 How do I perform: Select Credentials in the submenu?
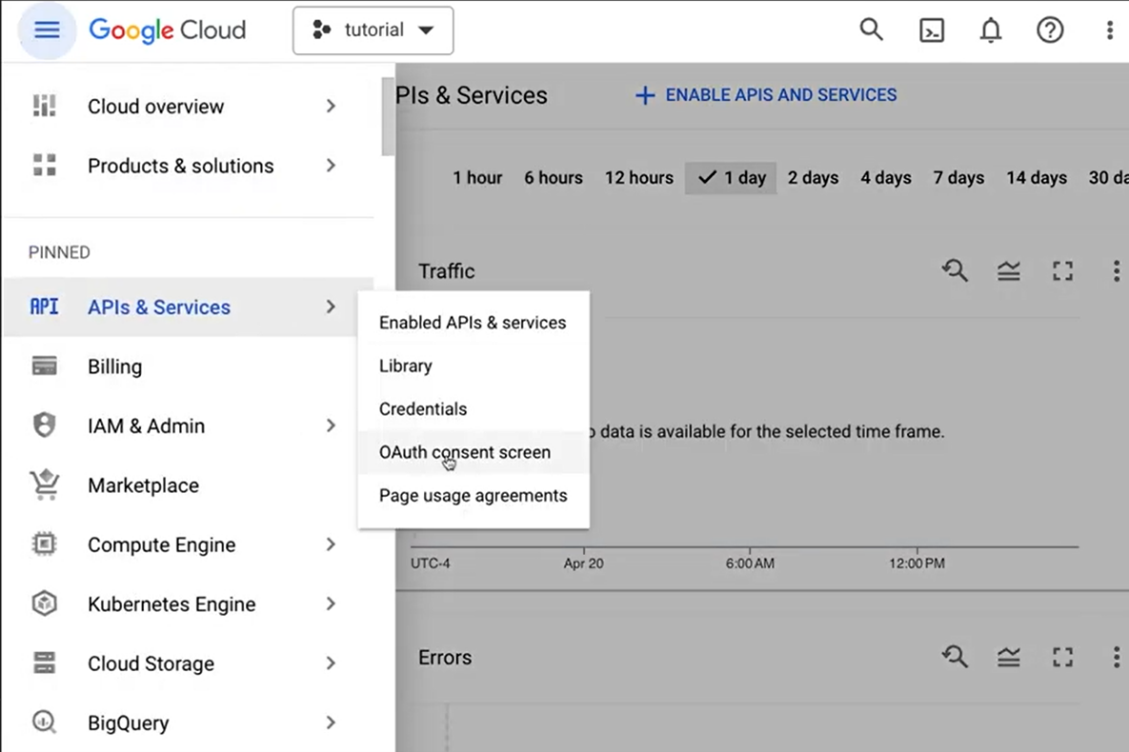pos(422,409)
